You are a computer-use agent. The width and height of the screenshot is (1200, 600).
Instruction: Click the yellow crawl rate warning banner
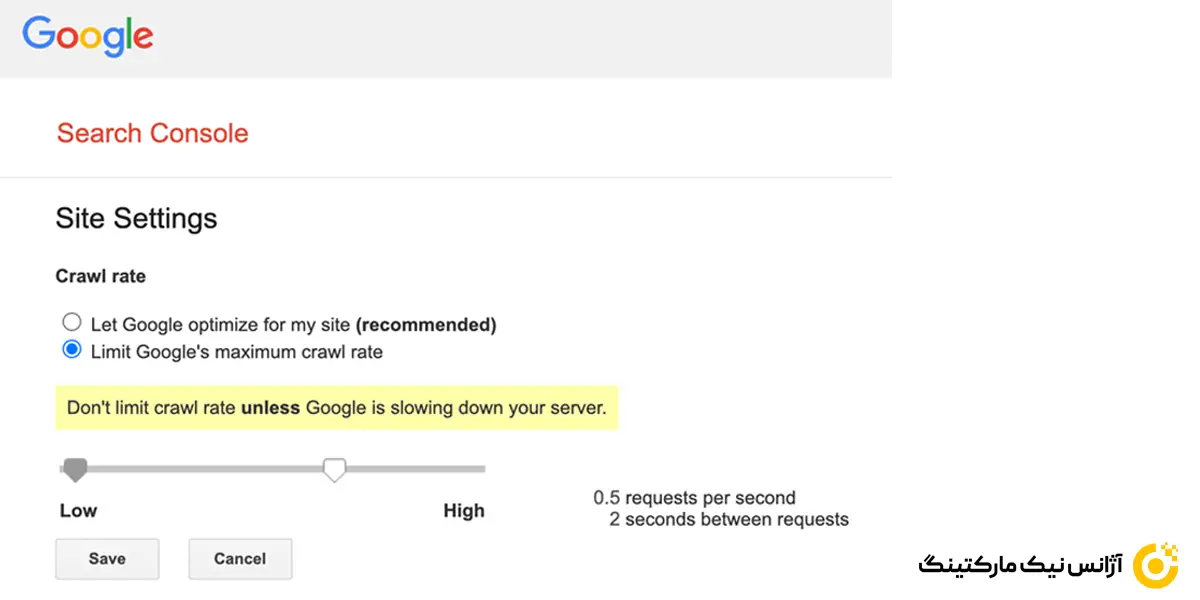pyautogui.click(x=336, y=408)
